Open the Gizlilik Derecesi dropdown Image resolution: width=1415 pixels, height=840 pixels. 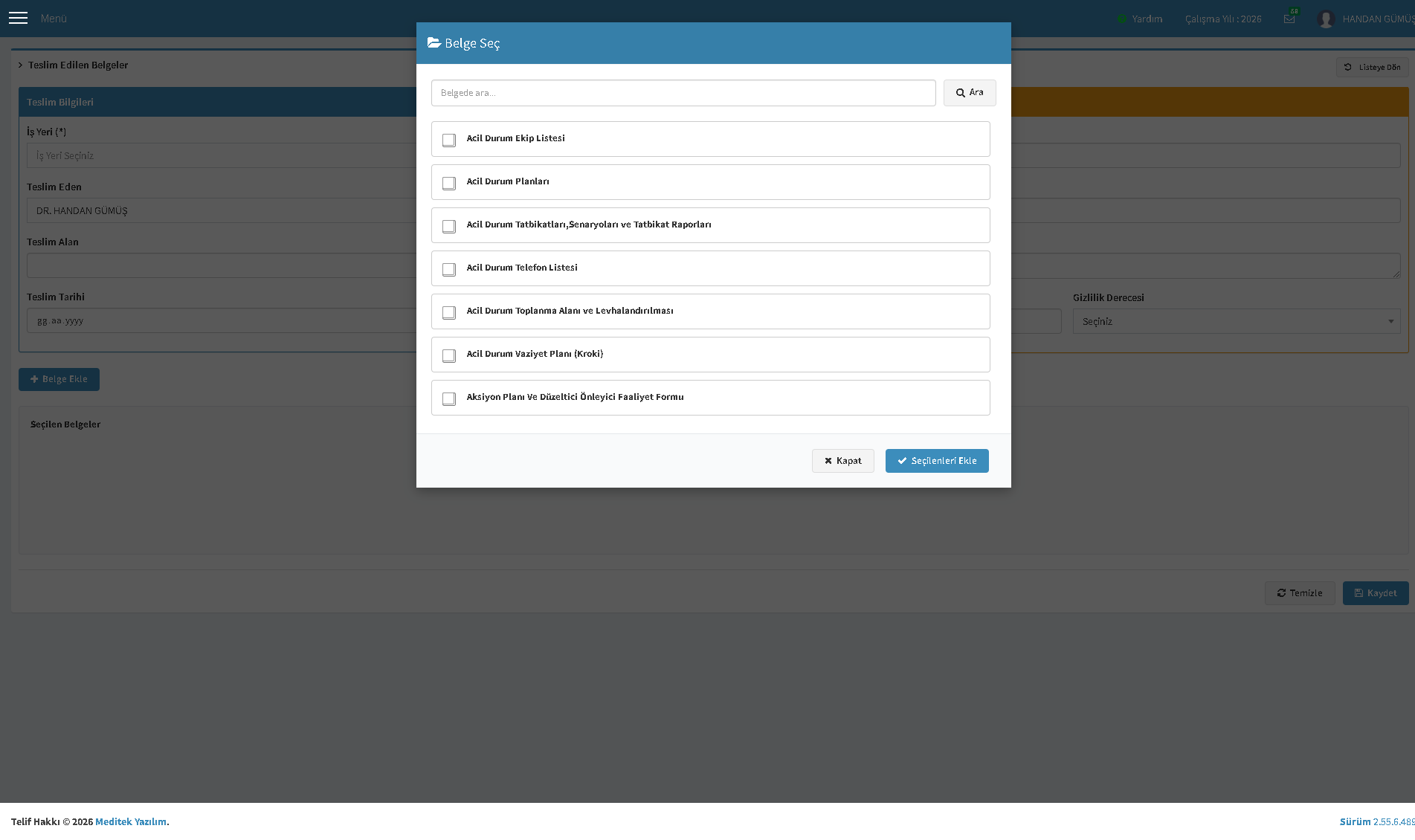pos(1237,321)
